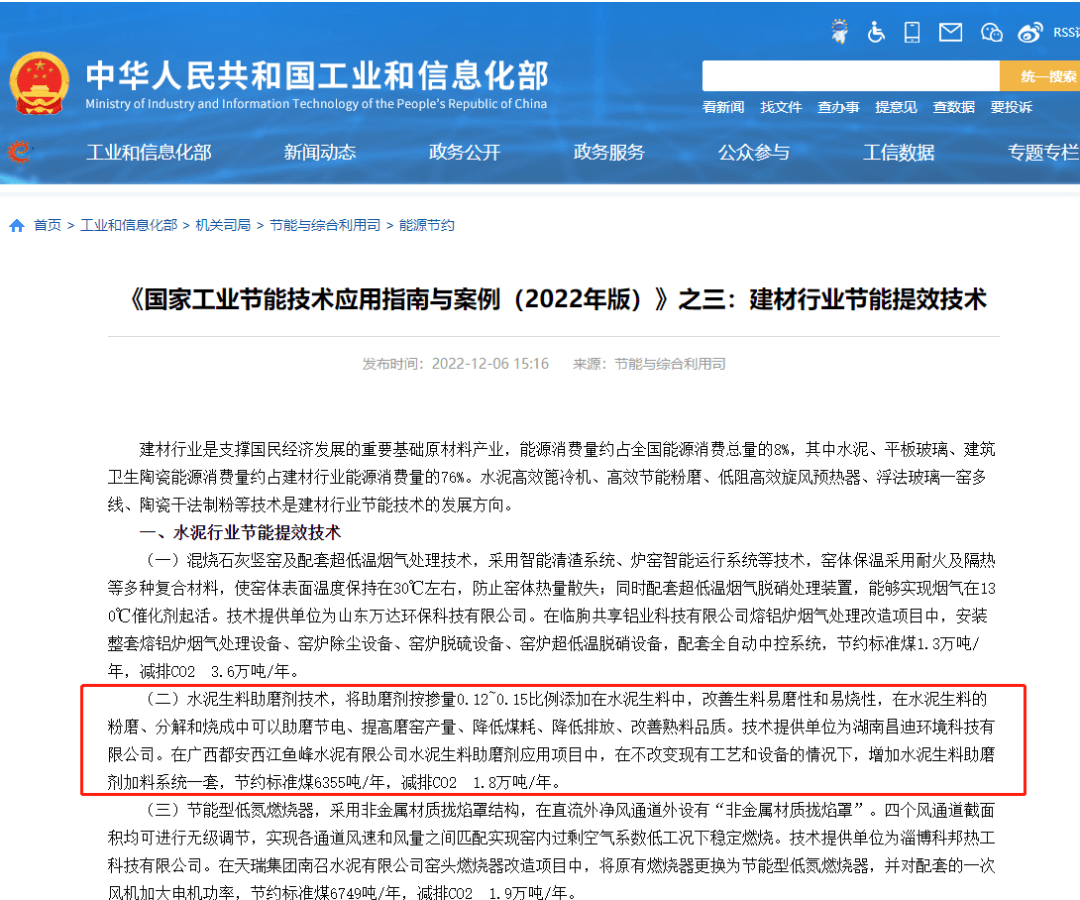The image size is (1080, 900).
Task: Click 机关司局 breadcrumb link
Action: click(223, 226)
